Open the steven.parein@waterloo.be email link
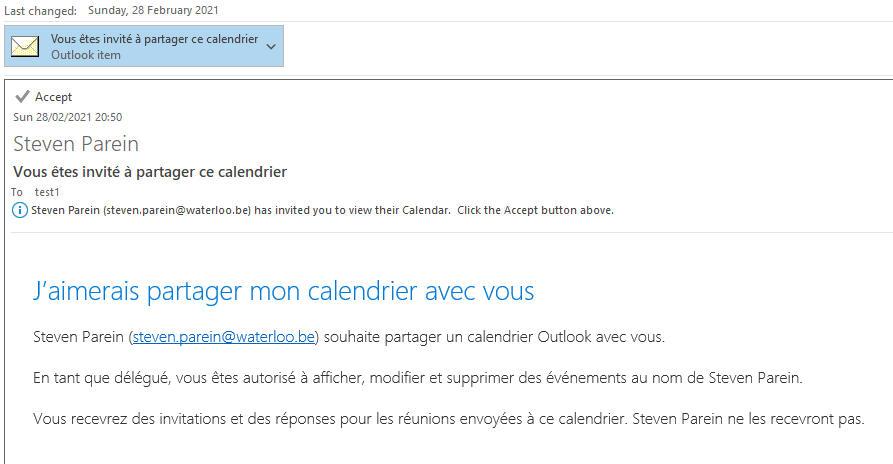 [224, 336]
